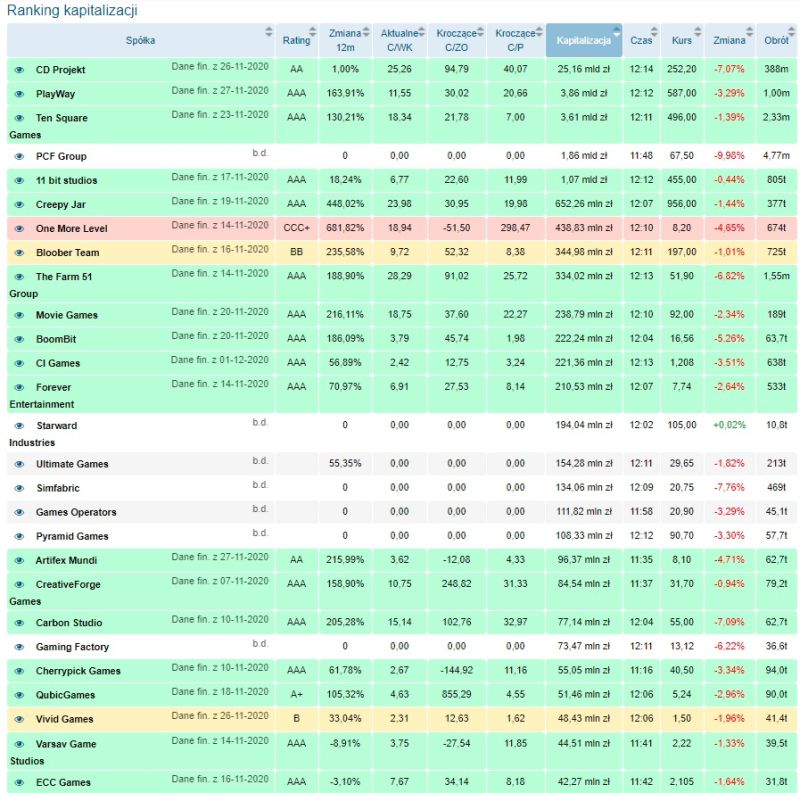Viewport: 800px width, 793px height.
Task: Click Movie Games link in table
Action: click(x=66, y=315)
